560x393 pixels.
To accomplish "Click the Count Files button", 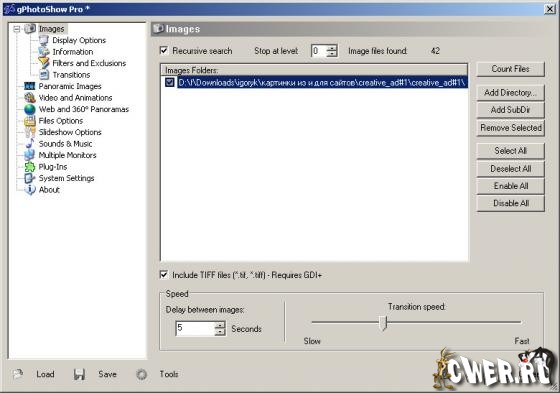I will pyautogui.click(x=510, y=69).
